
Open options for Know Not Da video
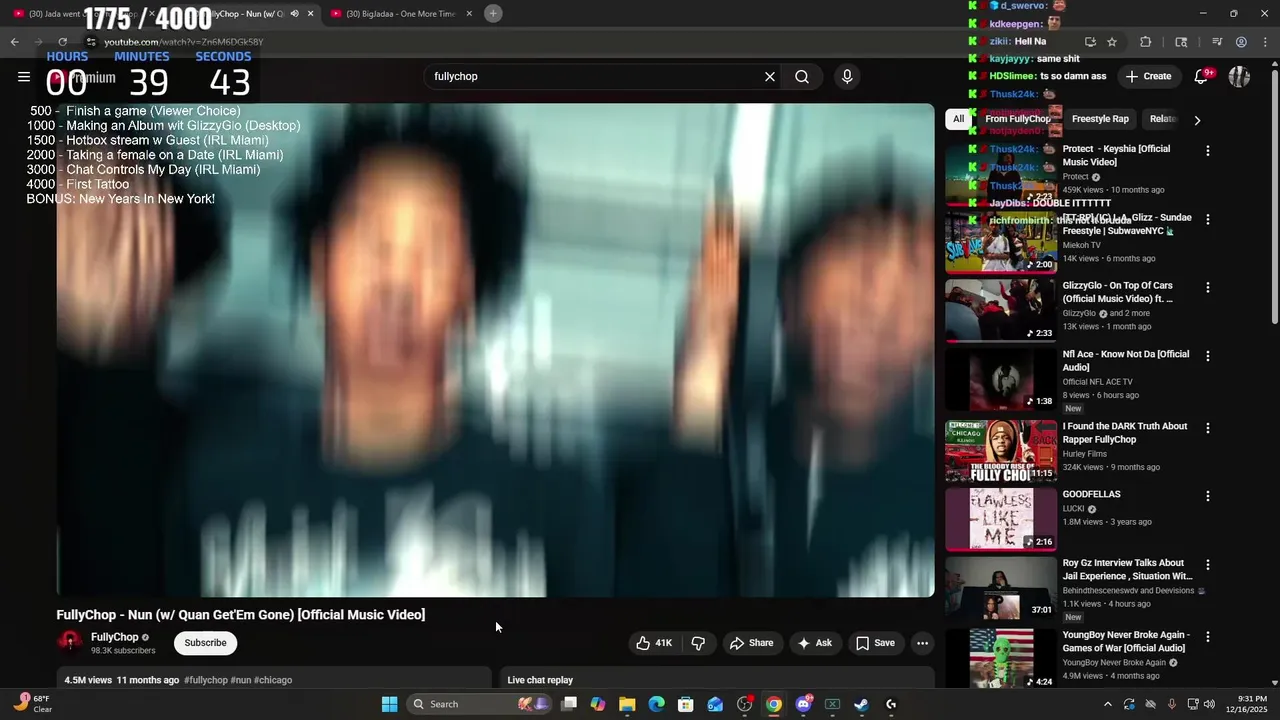click(1208, 356)
